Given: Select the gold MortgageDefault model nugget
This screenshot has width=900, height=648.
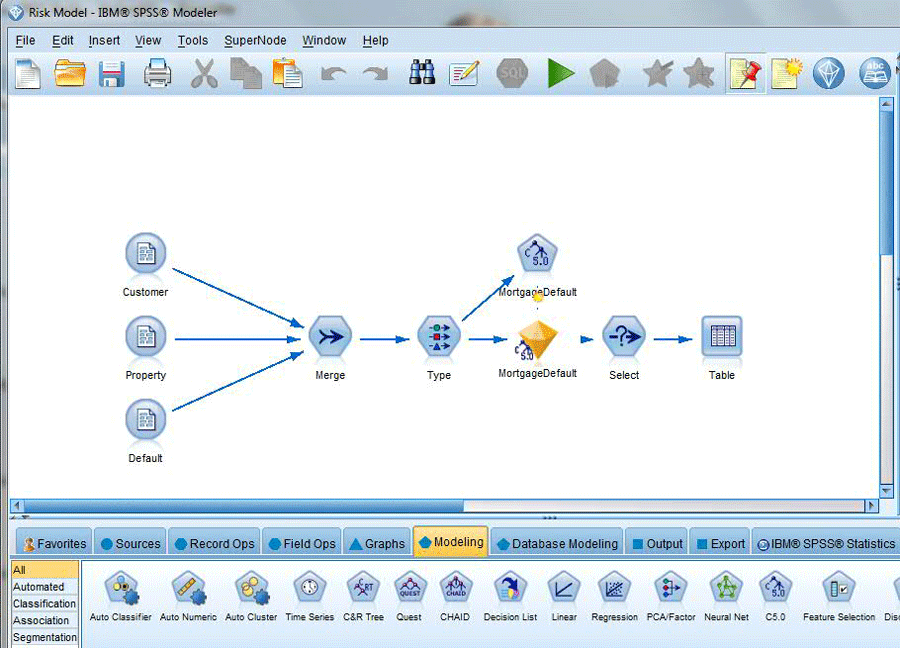Looking at the screenshot, I should pos(538,339).
